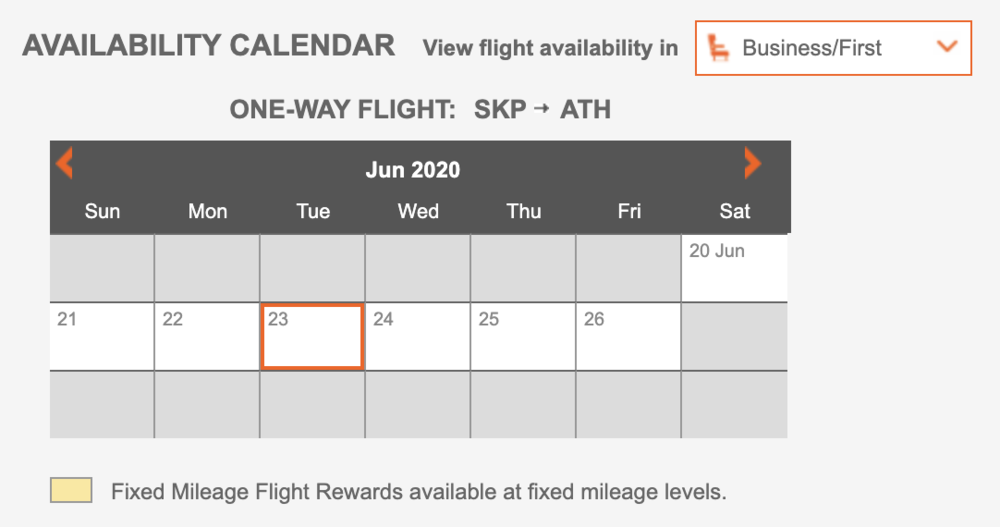Click the highlighted June 23 date cell
This screenshot has width=1000, height=527.
pos(312,337)
